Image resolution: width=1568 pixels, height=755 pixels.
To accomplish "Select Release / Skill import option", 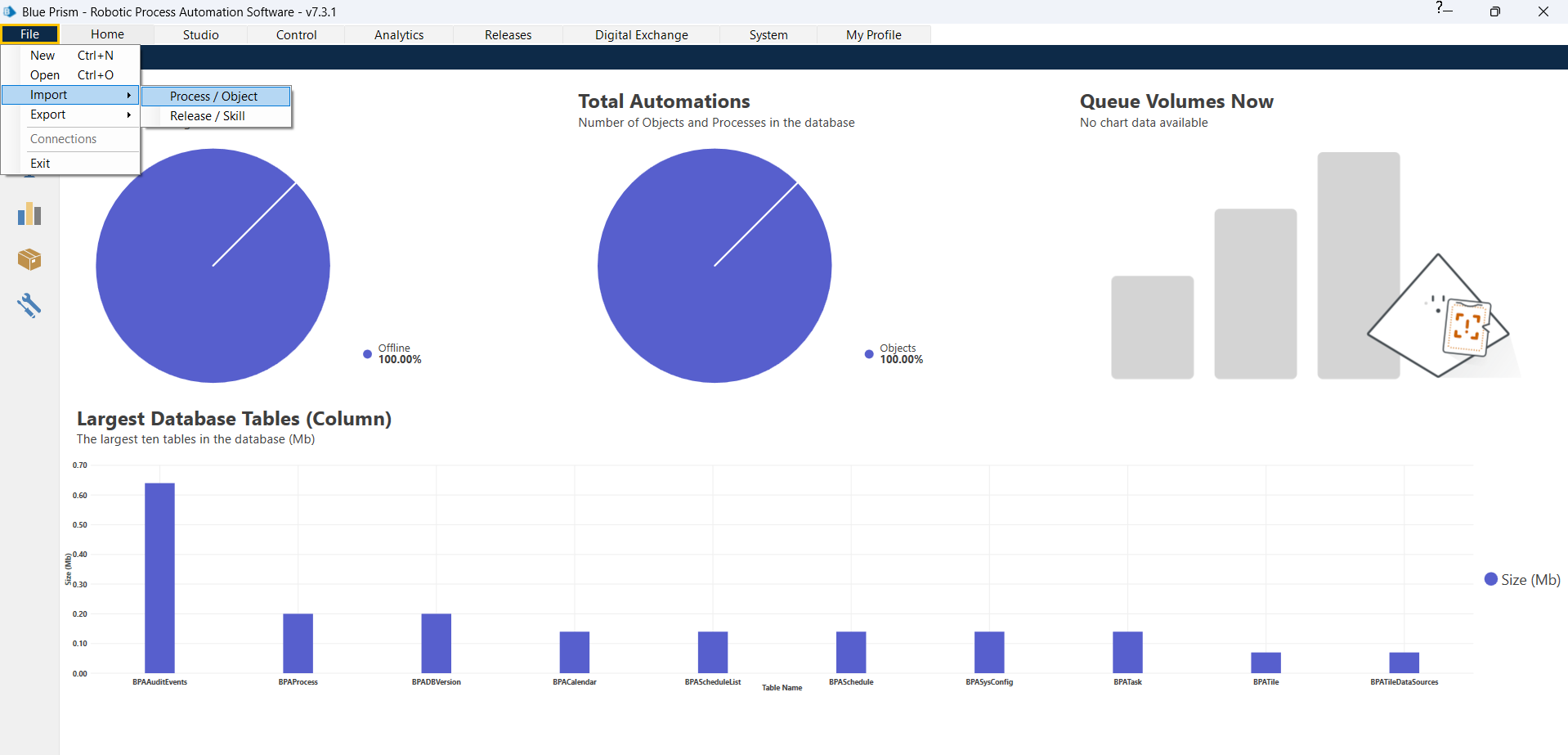I will click(216, 116).
